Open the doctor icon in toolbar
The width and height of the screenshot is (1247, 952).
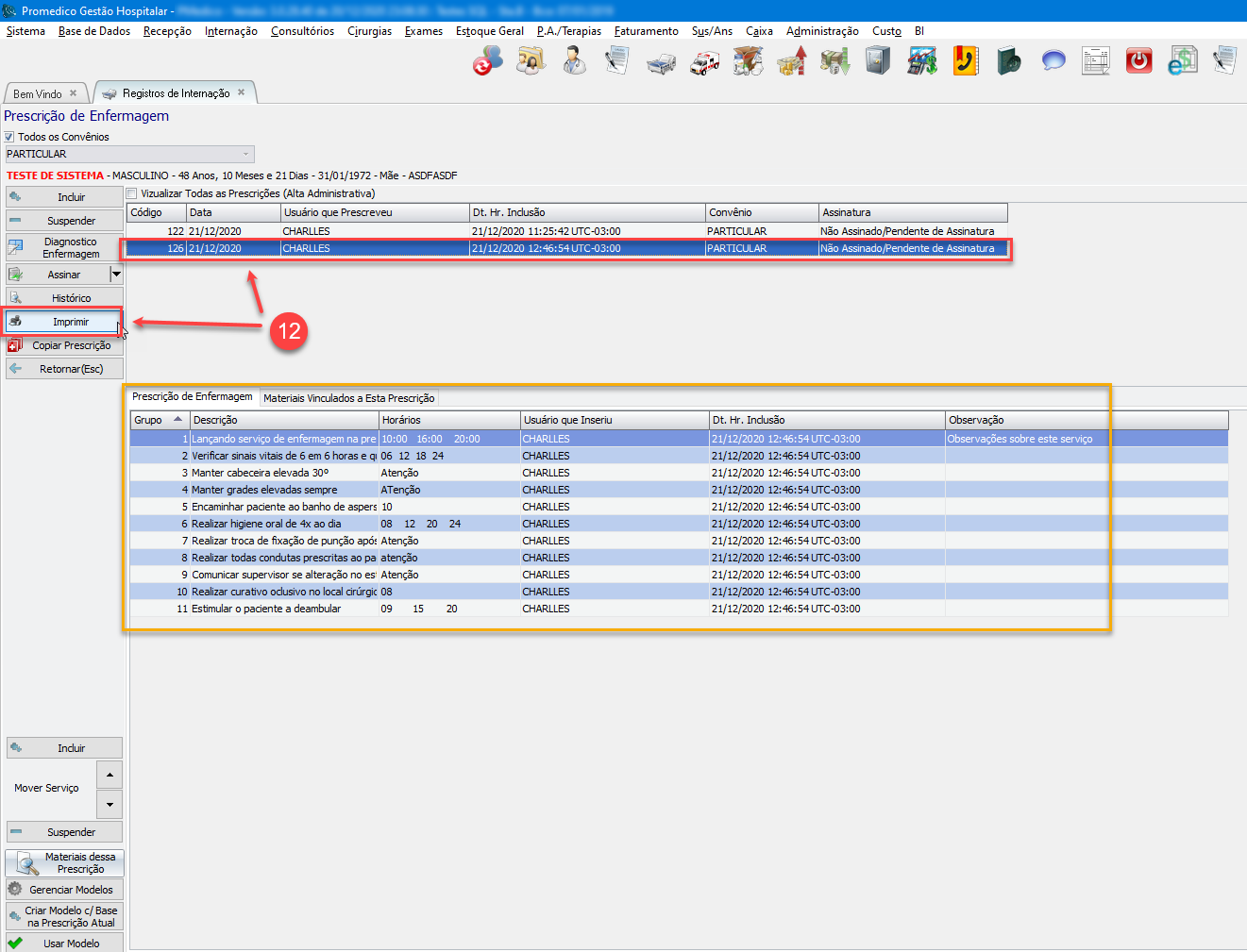tap(574, 62)
